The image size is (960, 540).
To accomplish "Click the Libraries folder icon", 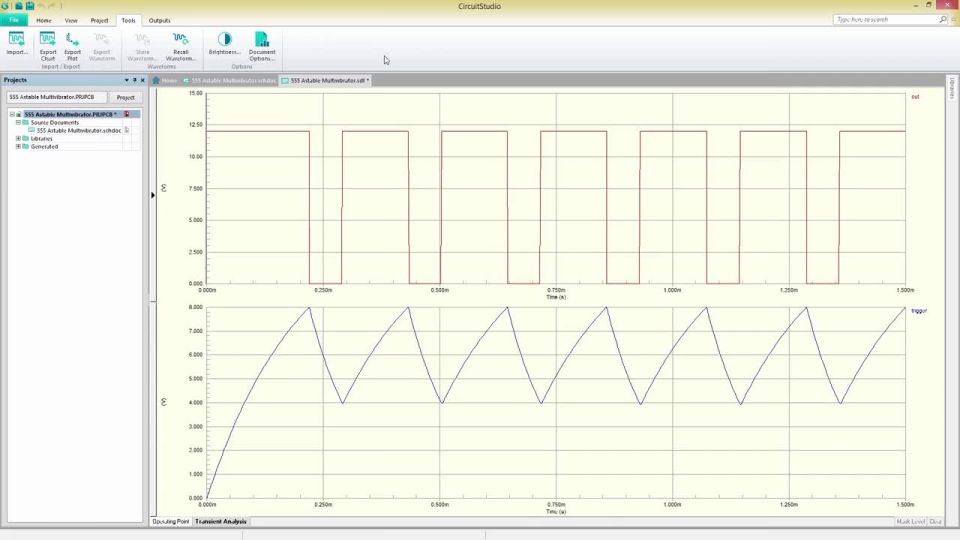I will [x=26, y=138].
